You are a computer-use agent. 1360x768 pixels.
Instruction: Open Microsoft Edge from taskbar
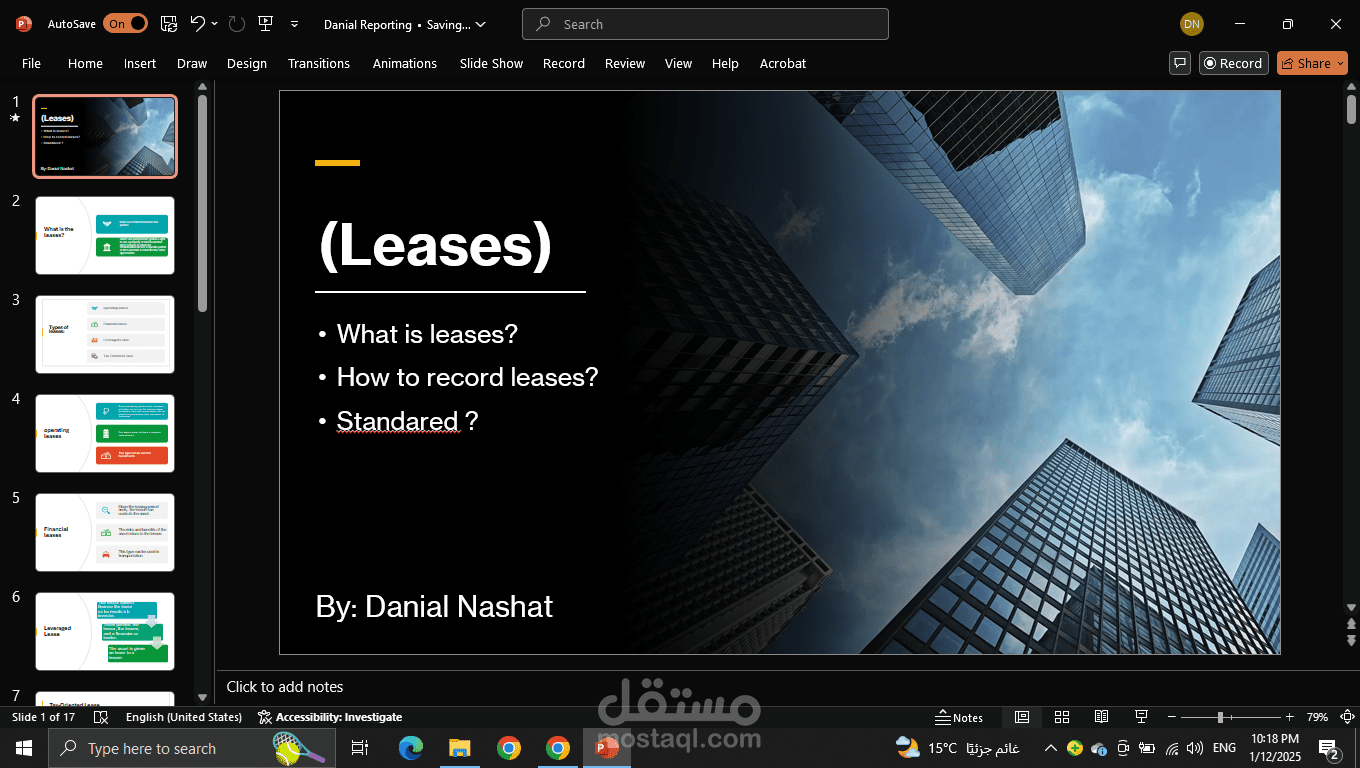point(410,748)
